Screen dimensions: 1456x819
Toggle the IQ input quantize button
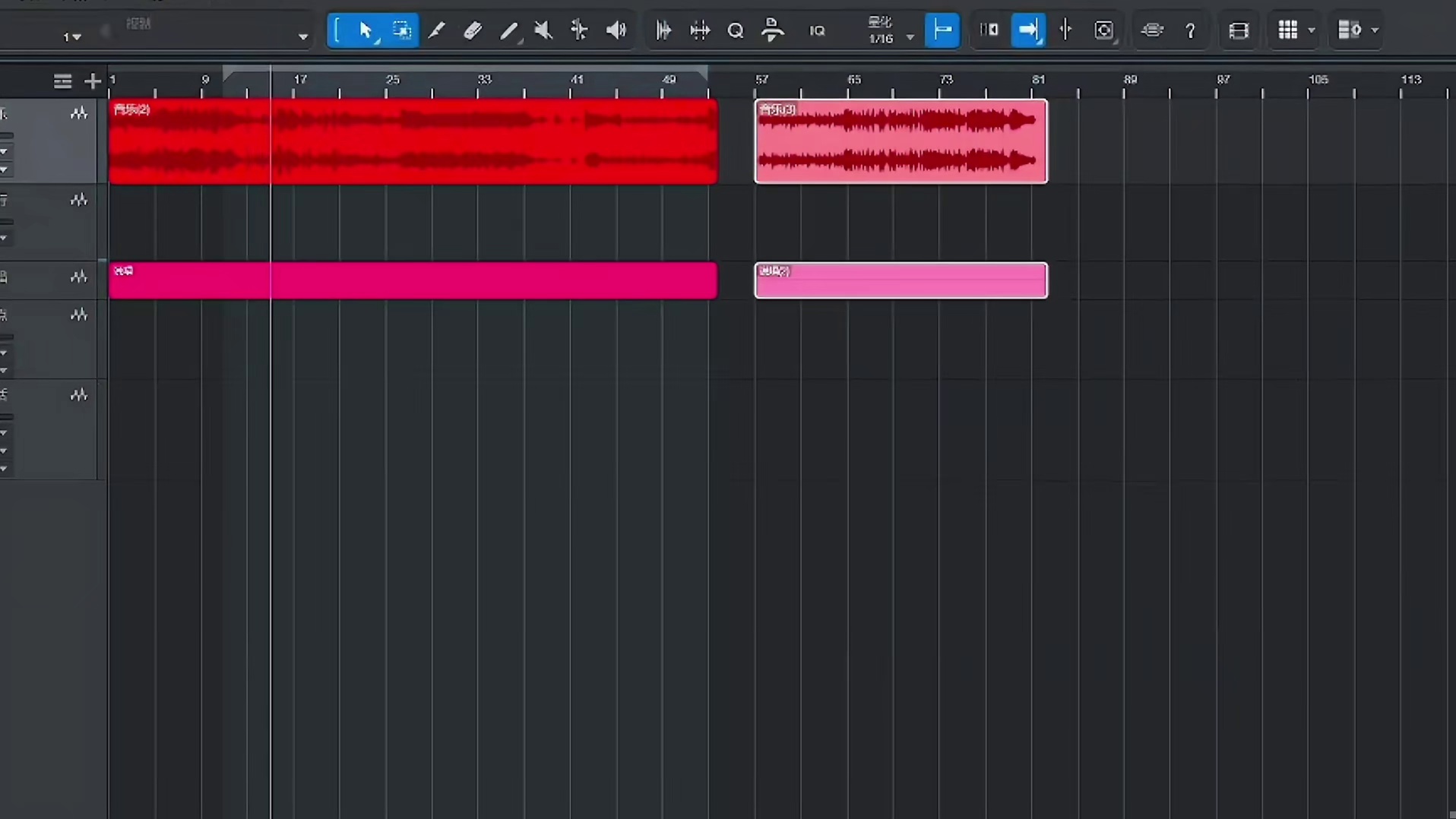tap(817, 30)
